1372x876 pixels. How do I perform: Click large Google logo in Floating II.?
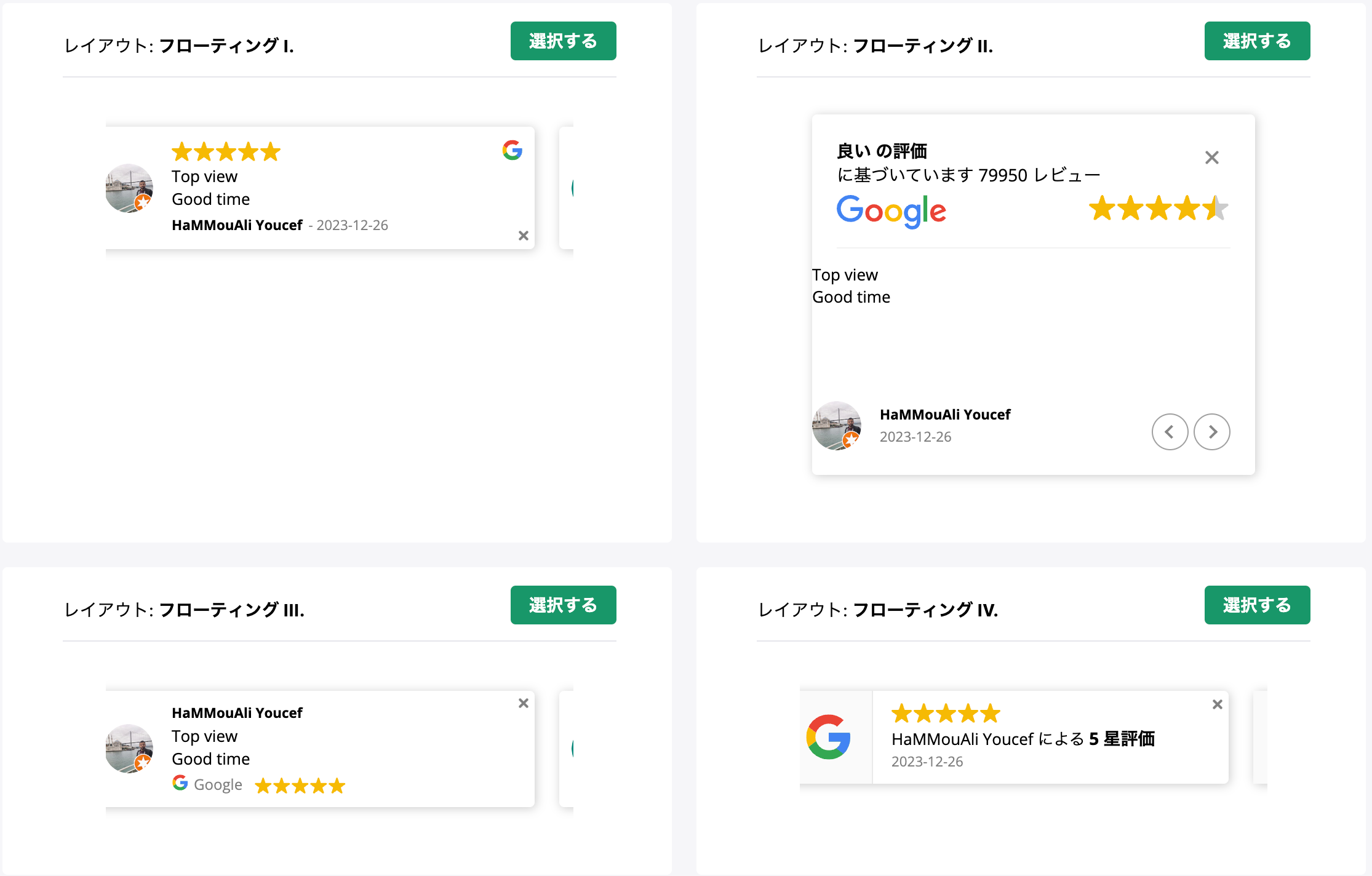[x=891, y=211]
